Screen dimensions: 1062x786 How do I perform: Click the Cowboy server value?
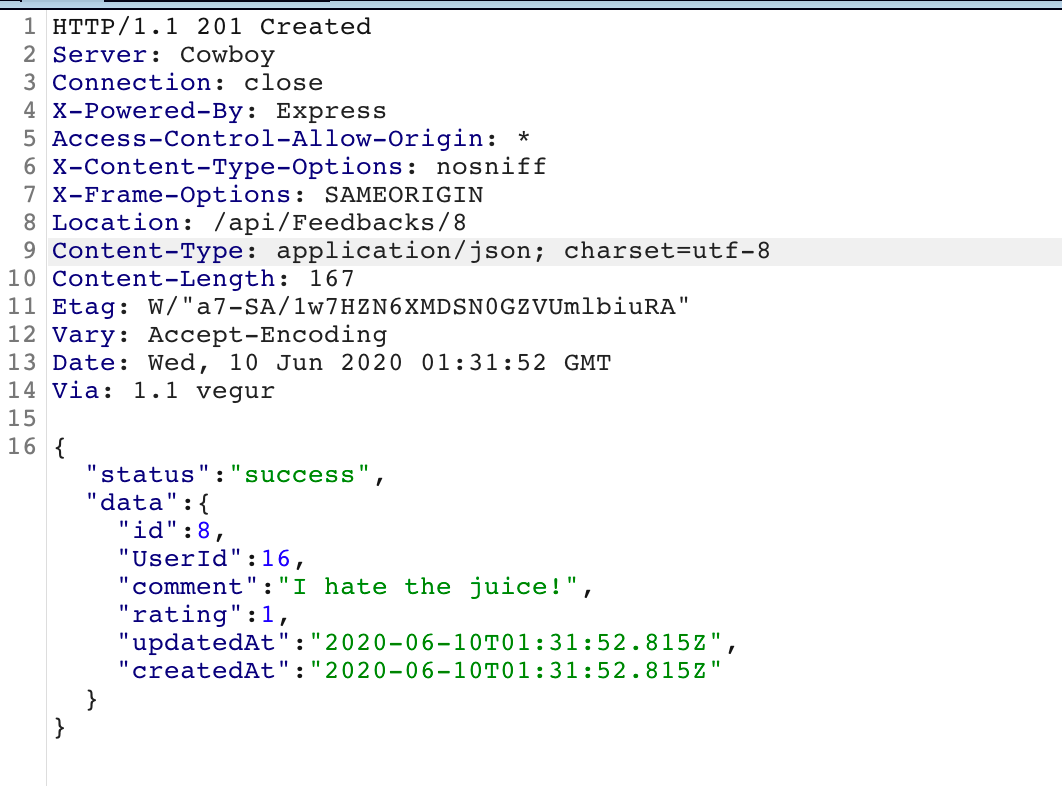(227, 55)
